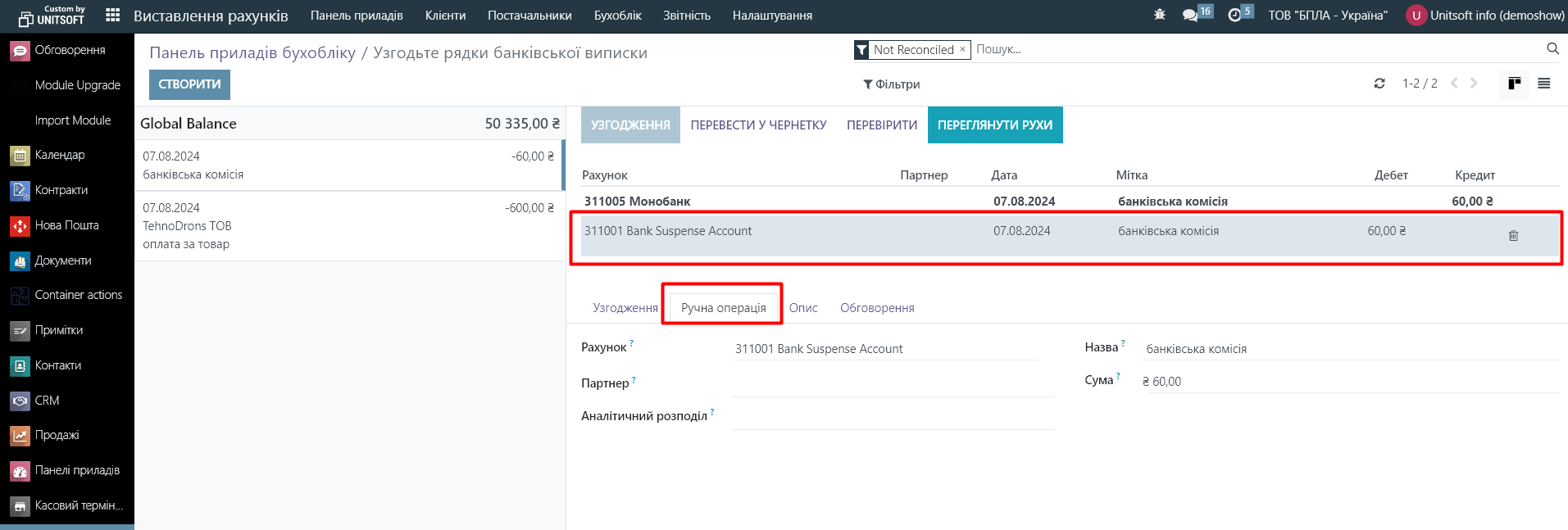Refresh the list with the reload icon
Viewport: 1568px width, 530px height.
[1379, 84]
